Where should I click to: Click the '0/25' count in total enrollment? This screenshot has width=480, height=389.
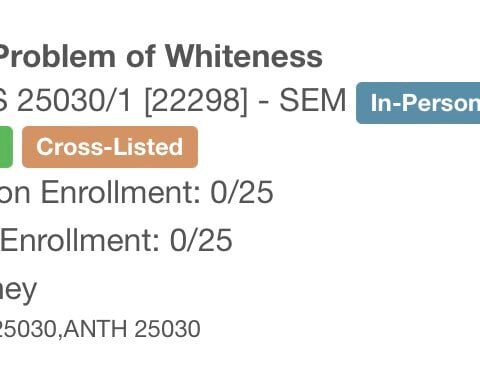click(x=201, y=240)
